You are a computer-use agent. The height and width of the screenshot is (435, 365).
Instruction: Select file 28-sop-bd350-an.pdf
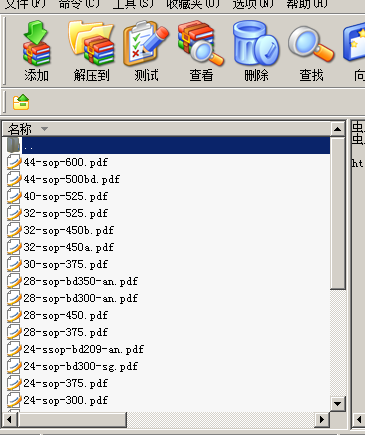tap(80, 281)
